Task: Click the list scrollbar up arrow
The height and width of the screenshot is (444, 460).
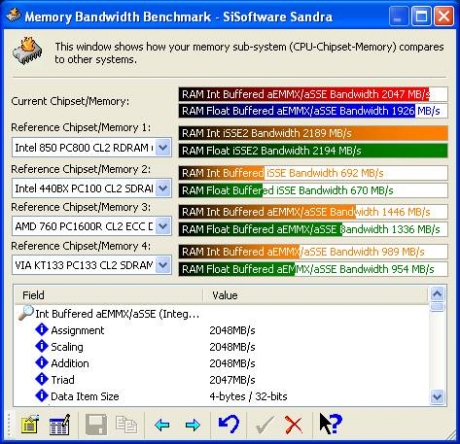Action: pyautogui.click(x=437, y=294)
